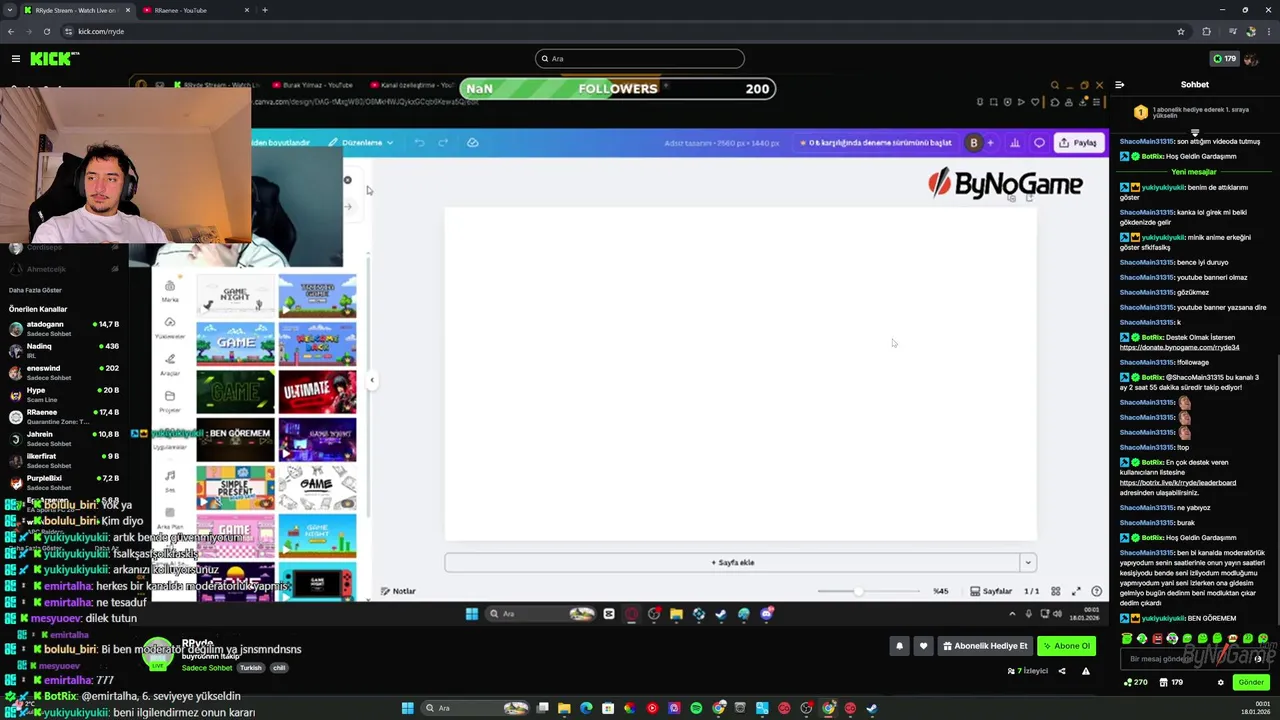Bookmark this page with star icon
1280x720 pixels.
(1181, 31)
